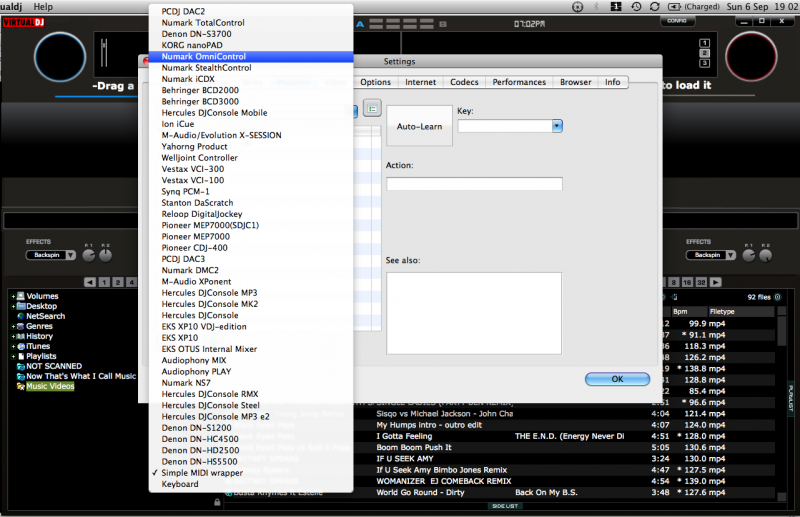The width and height of the screenshot is (800, 517).
Task: Open NetSearch in browser tree
Action: point(45,316)
